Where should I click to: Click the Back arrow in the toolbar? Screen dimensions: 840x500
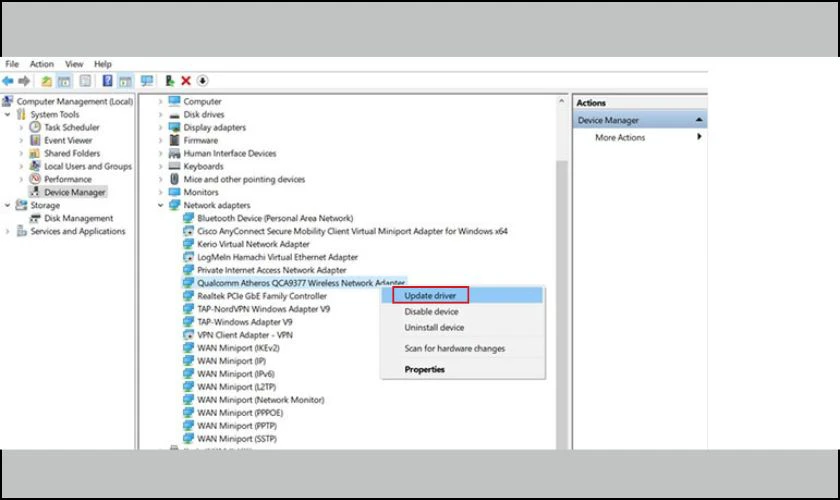[8, 81]
